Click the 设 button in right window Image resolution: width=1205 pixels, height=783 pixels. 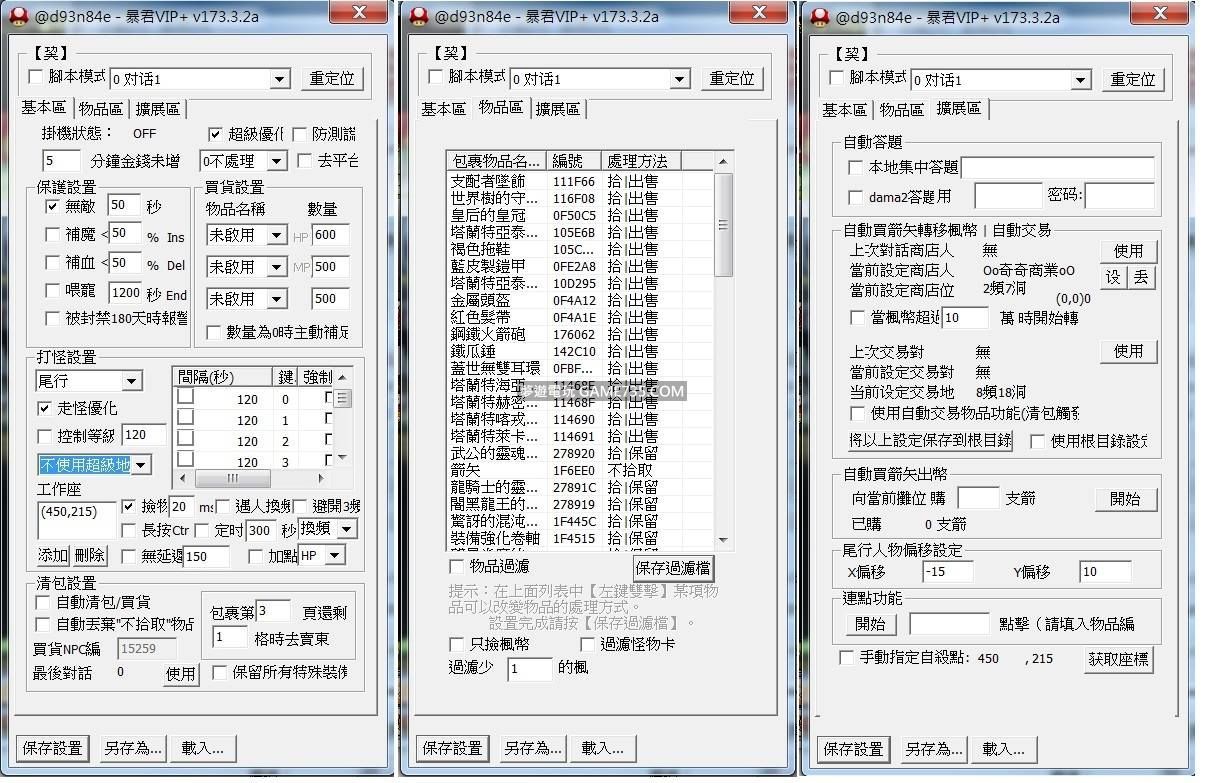tap(1113, 278)
